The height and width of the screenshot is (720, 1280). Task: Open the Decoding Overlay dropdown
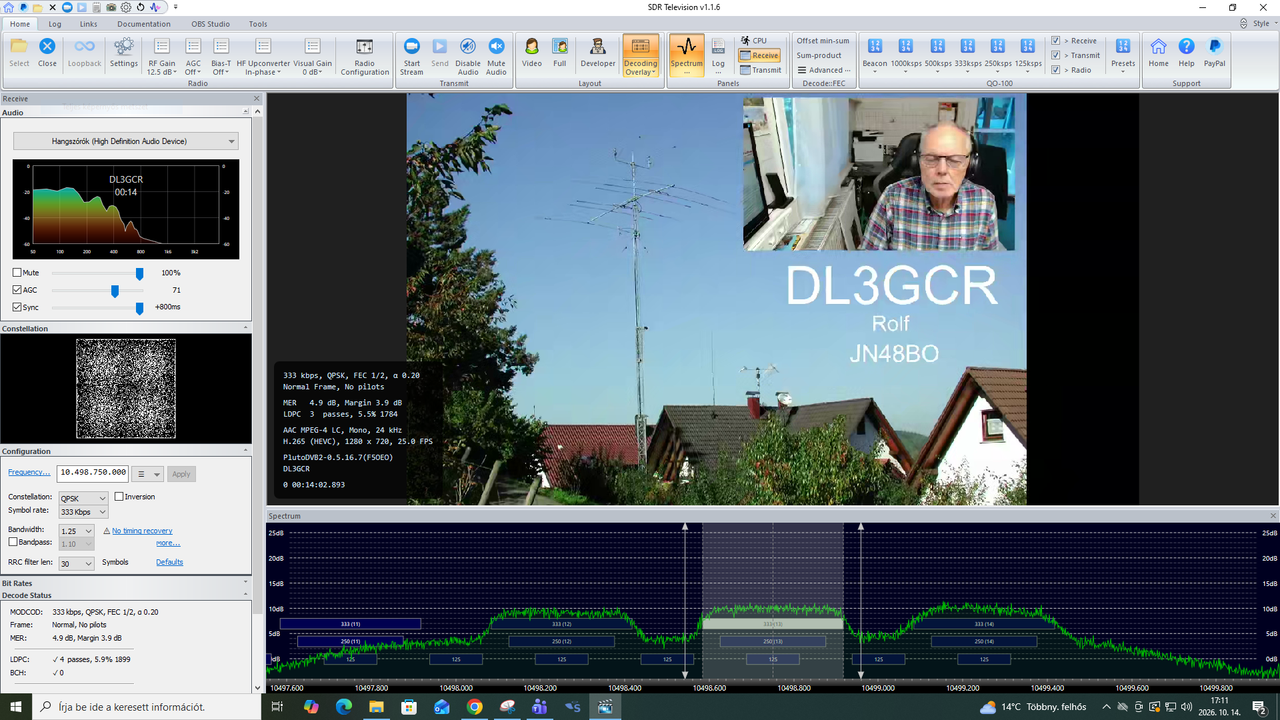point(640,56)
